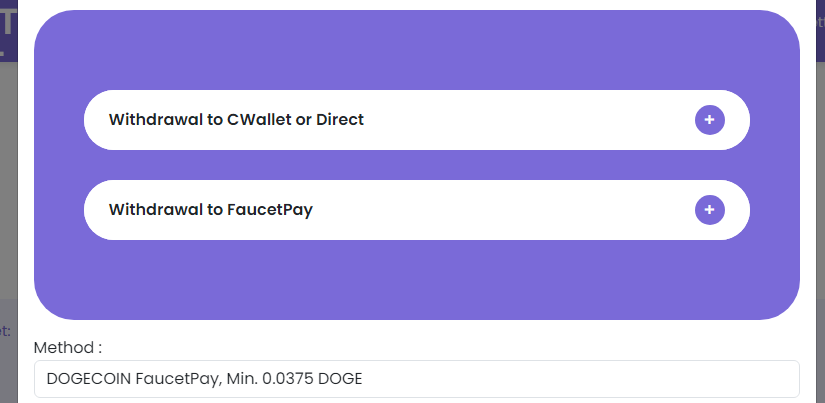The width and height of the screenshot is (825, 403).
Task: Click the plus icon for CWallet withdrawal
Action: (709, 120)
